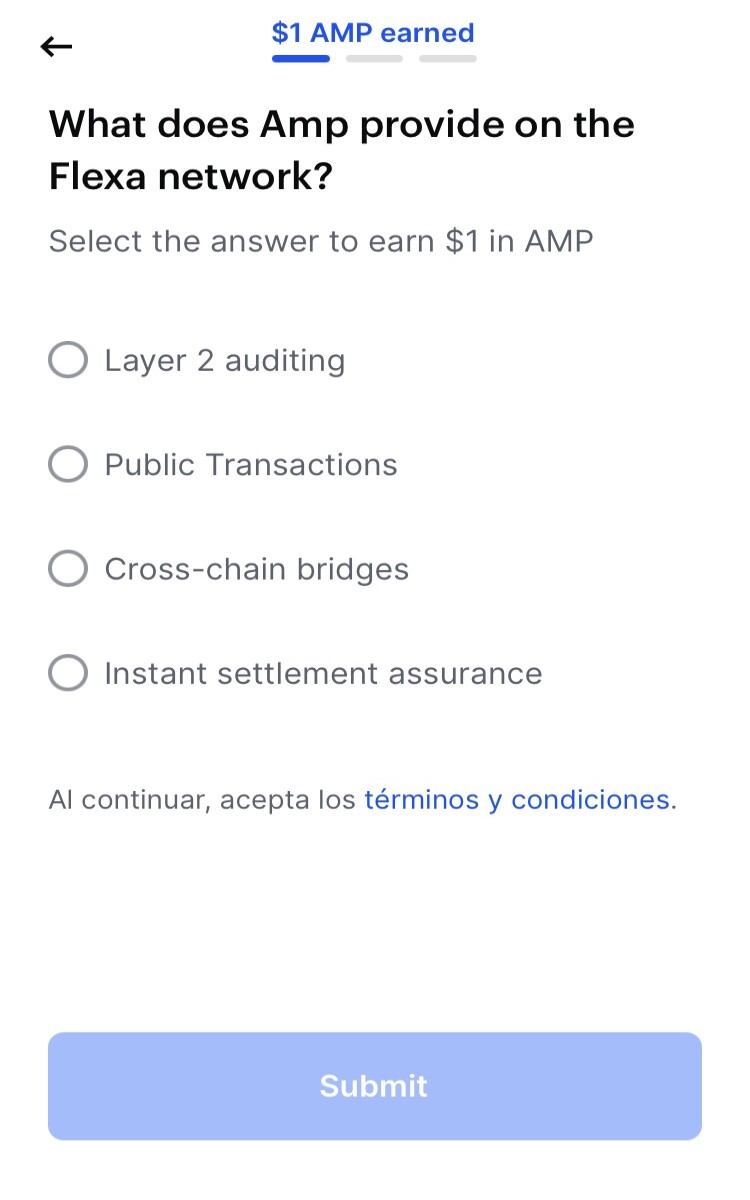Viewport: 750px width, 1200px height.
Task: Select the Cross-chain bridges radio button
Action: (x=68, y=569)
